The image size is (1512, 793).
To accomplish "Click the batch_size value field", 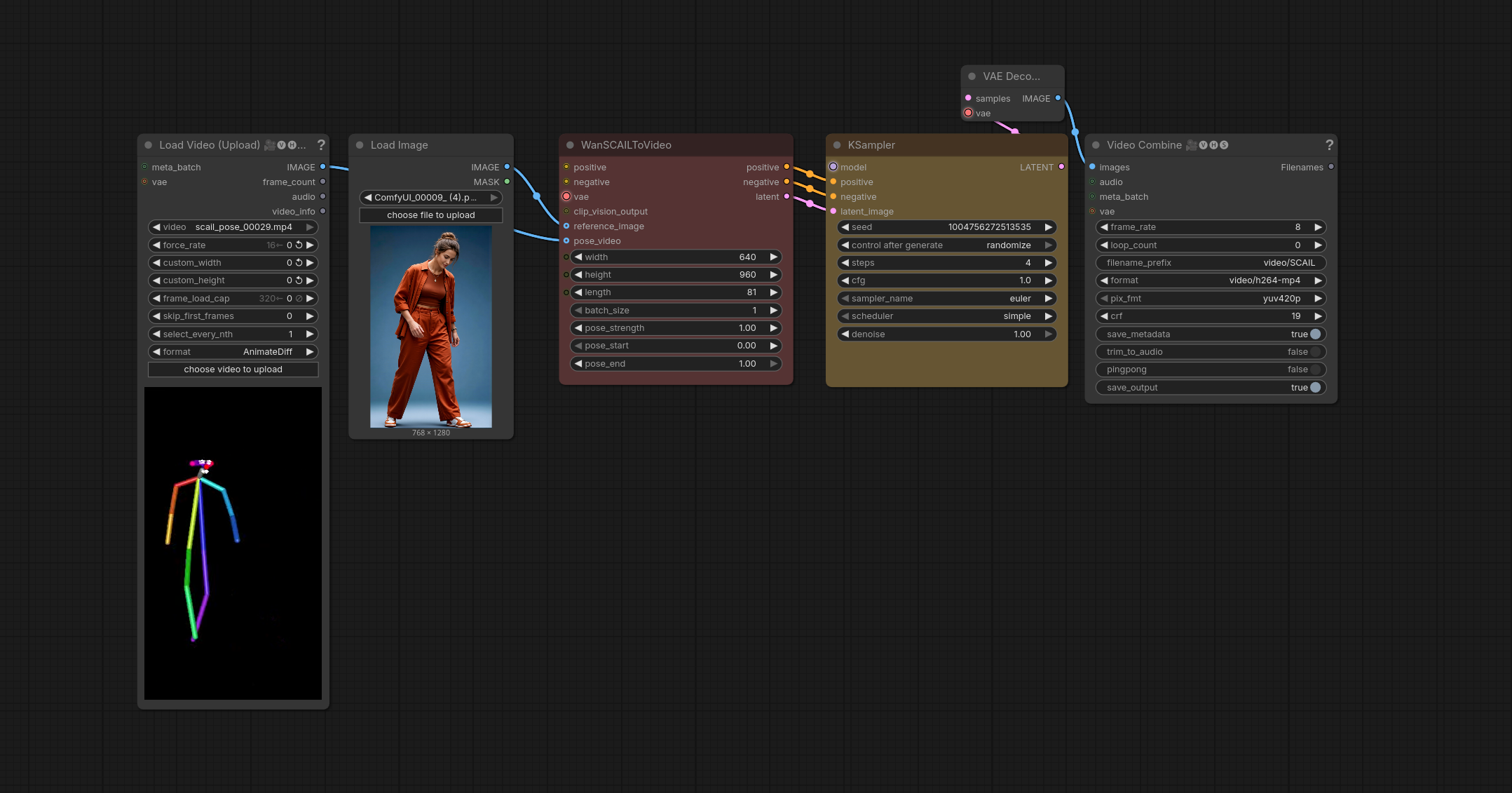I will 676,311.
